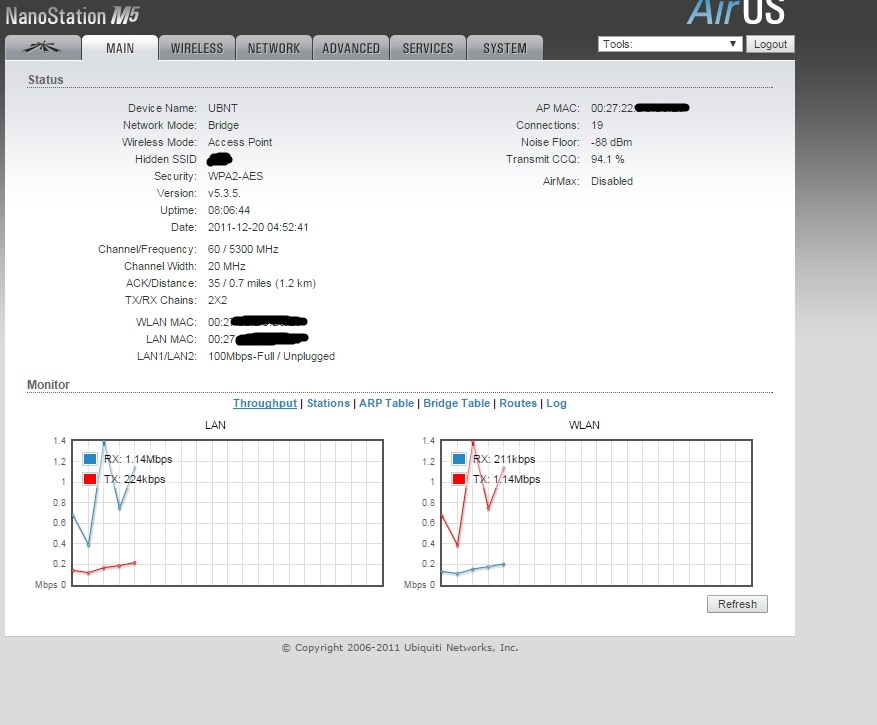
Task: Open the Stations monitor link
Action: point(328,403)
